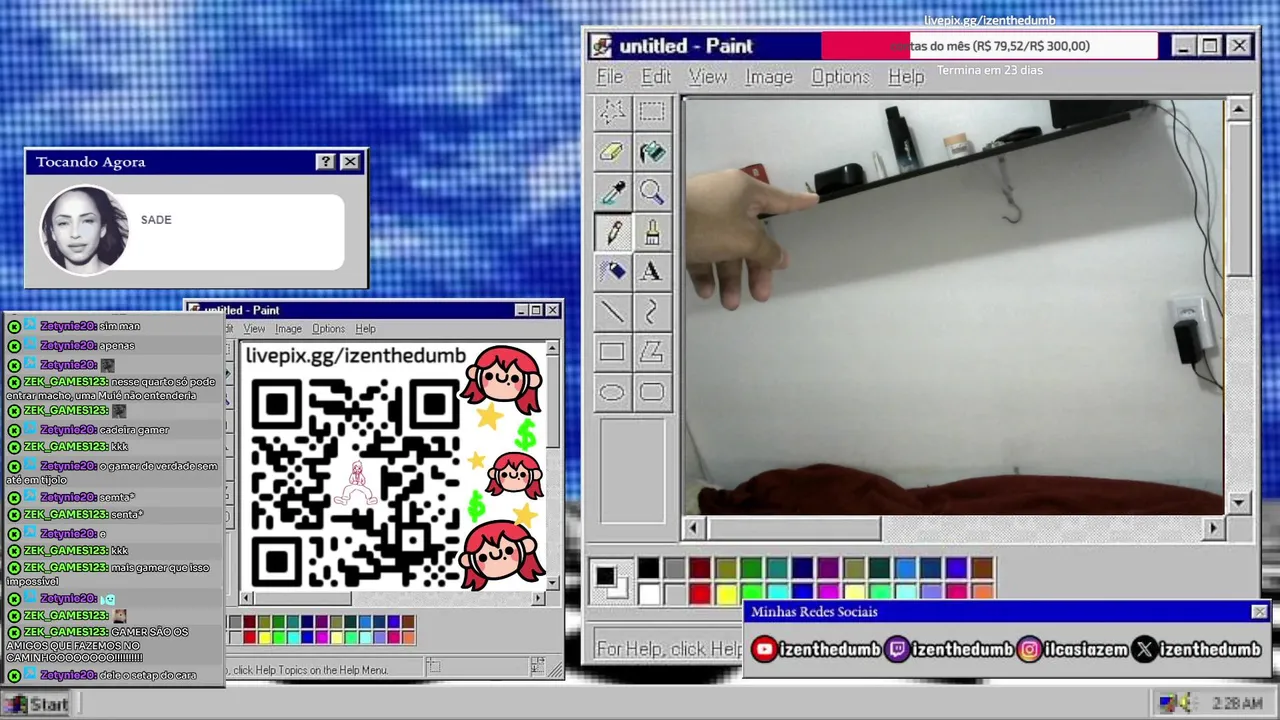Click the X logo in Minhas Redes Sociais

click(x=1145, y=649)
